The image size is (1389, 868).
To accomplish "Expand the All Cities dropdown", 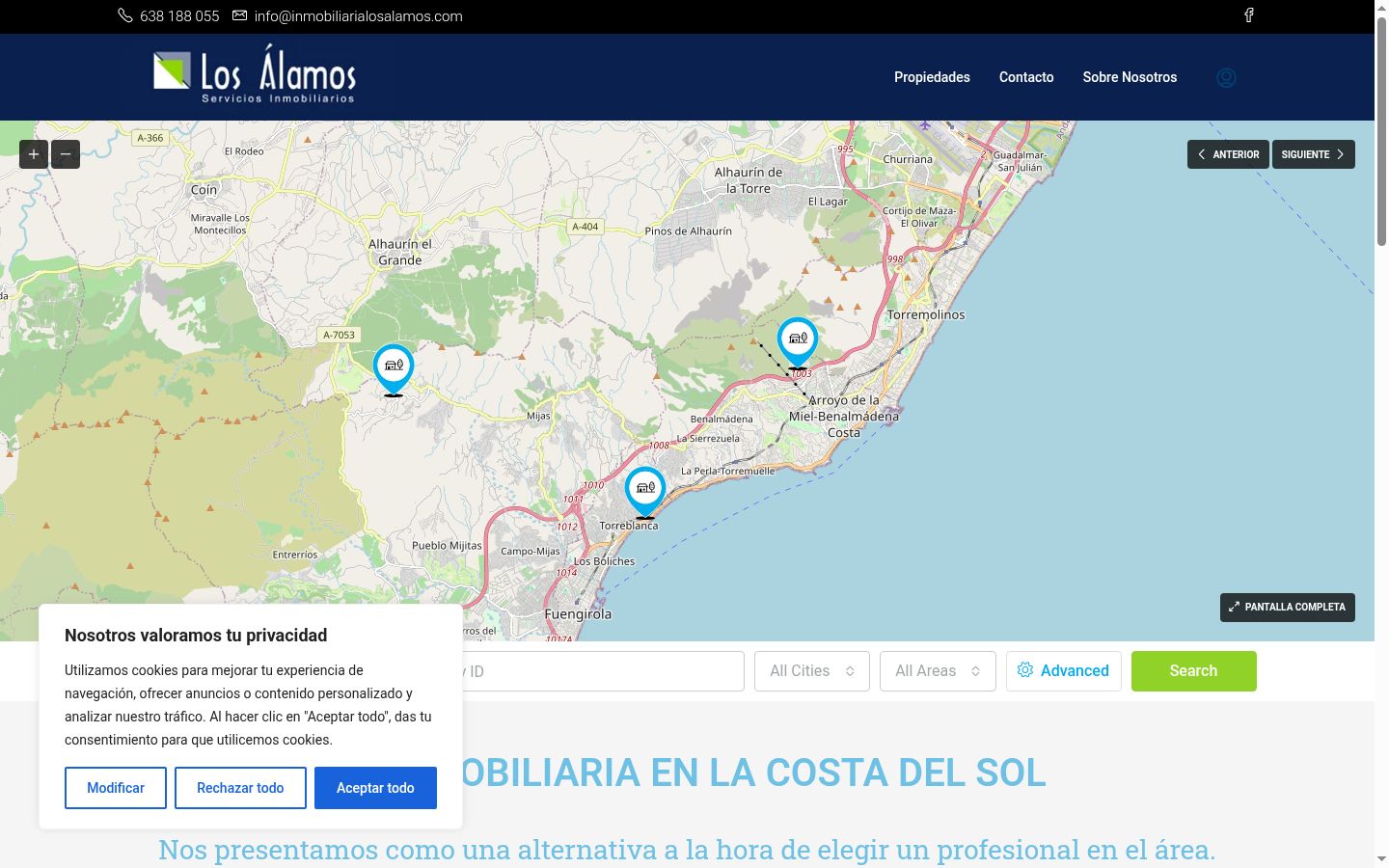I will coord(812,671).
